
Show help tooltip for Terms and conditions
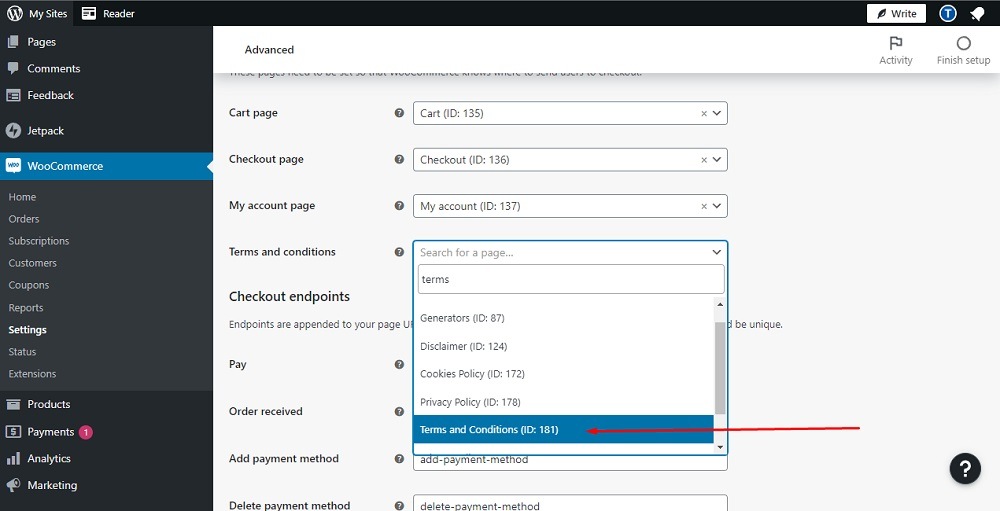click(399, 252)
